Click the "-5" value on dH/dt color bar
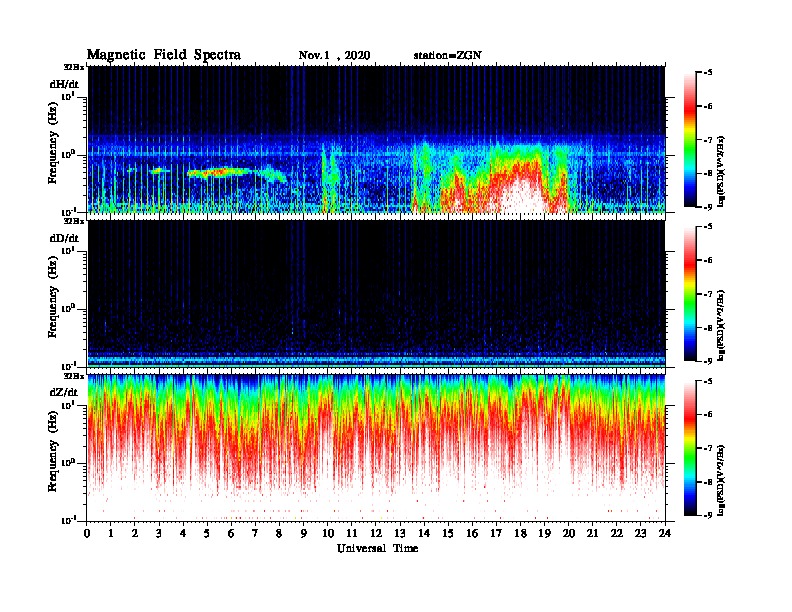Screen dimensions: 792x612 pos(708,73)
